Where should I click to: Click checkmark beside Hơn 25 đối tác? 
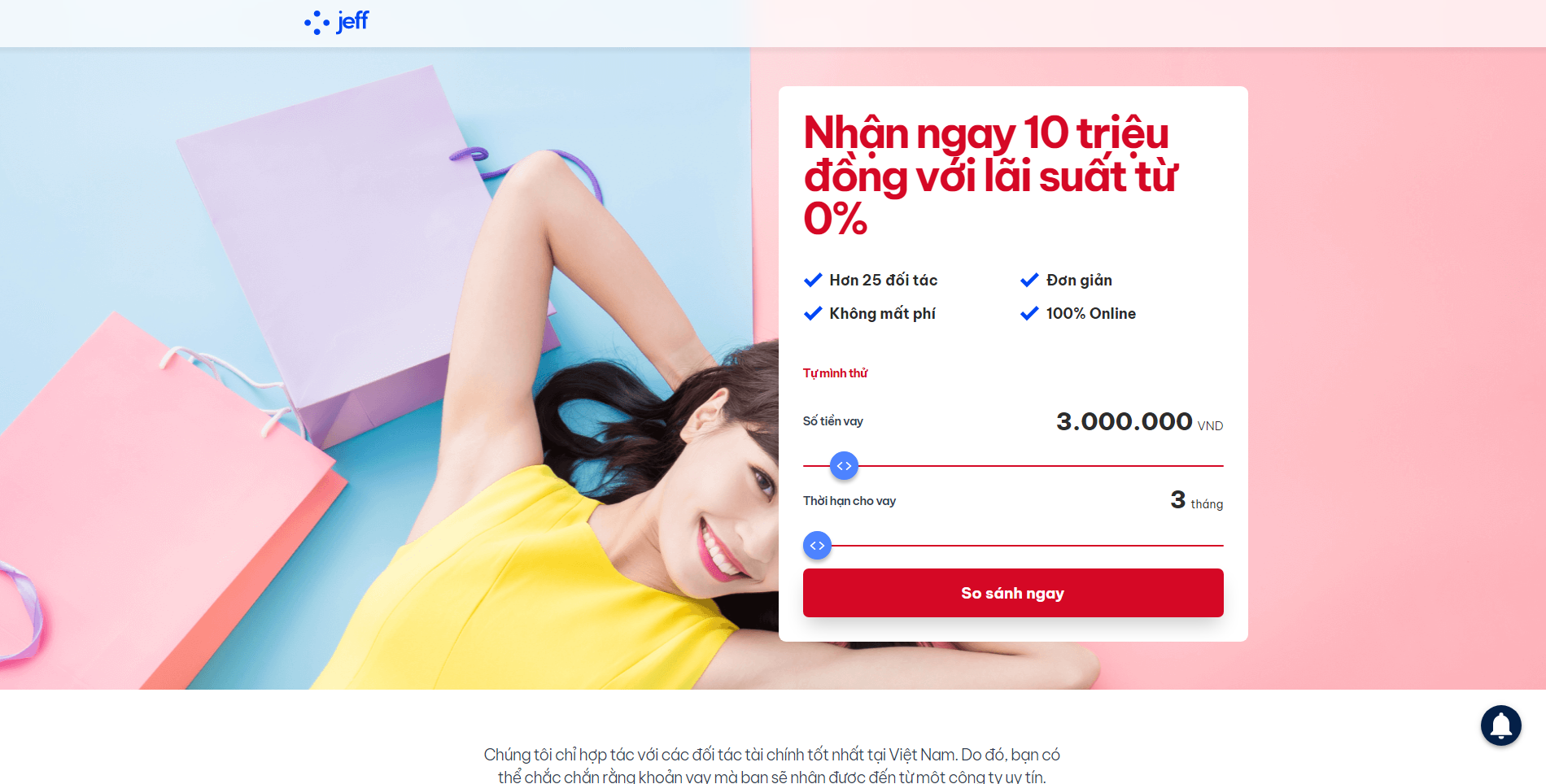point(813,280)
